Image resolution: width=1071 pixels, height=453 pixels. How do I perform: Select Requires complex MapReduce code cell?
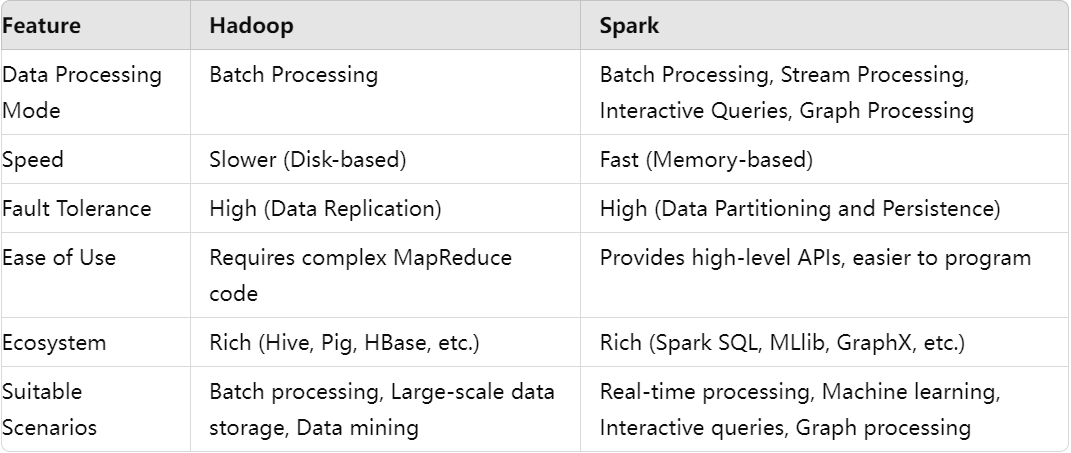361,275
